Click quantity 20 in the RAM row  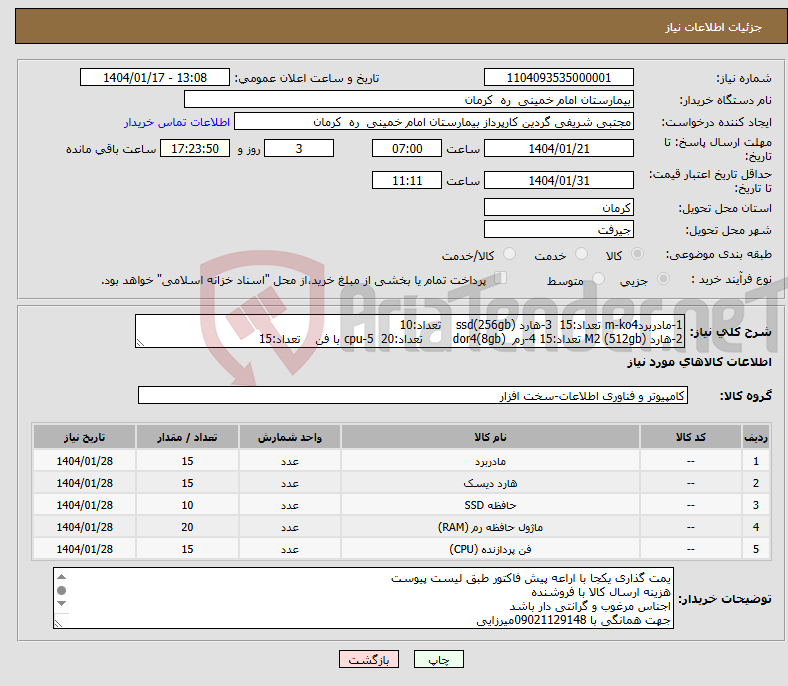187,527
